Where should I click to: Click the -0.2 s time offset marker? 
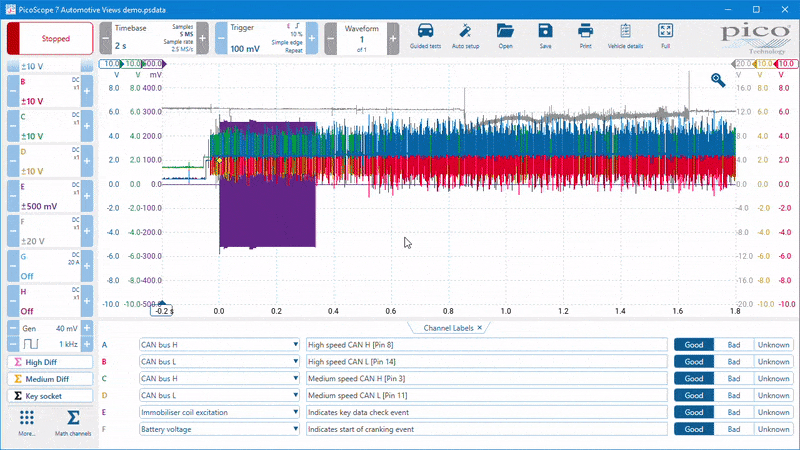163,311
